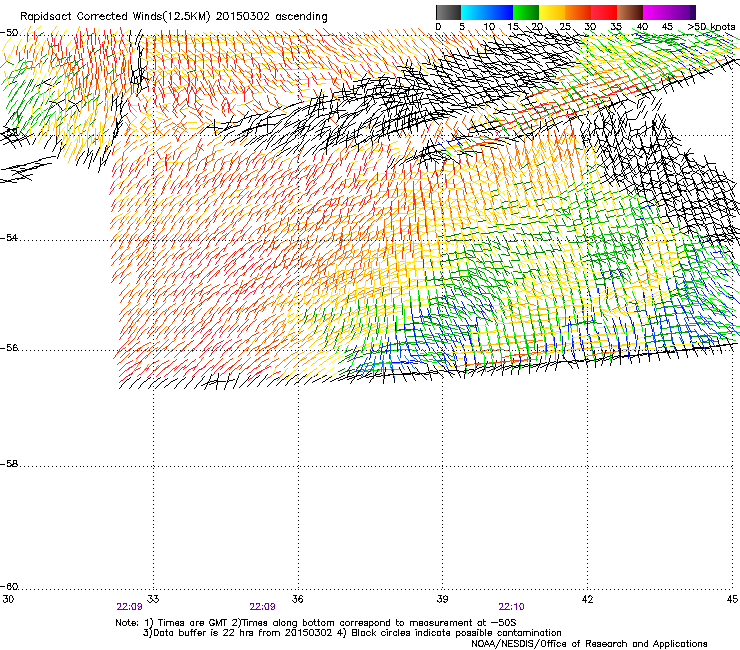Viewport: 740px width, 650px height.
Task: Click the legend label 40
Action: coord(642,27)
